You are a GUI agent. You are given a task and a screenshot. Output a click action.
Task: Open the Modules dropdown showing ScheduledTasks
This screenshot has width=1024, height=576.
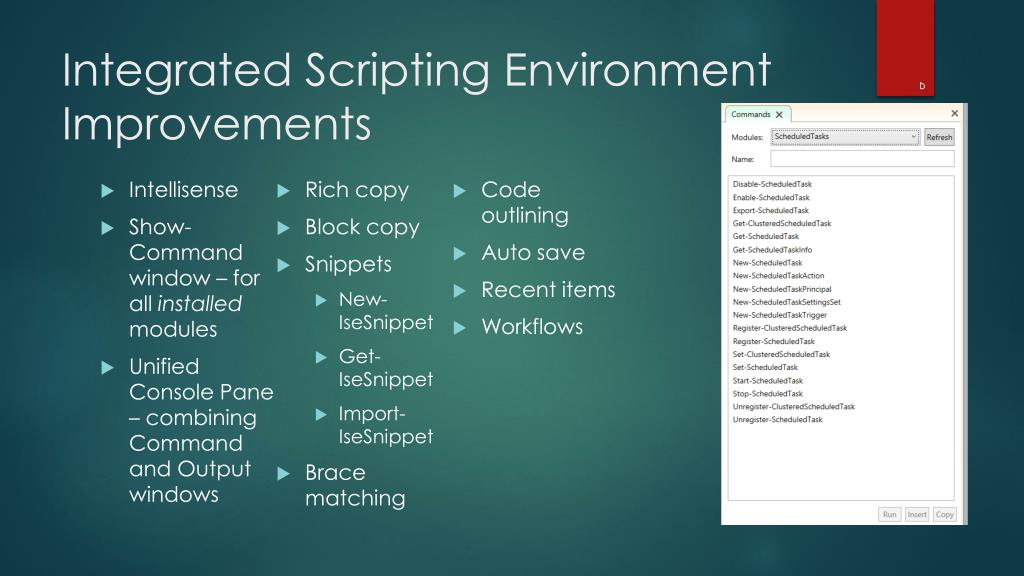pyautogui.click(x=845, y=136)
